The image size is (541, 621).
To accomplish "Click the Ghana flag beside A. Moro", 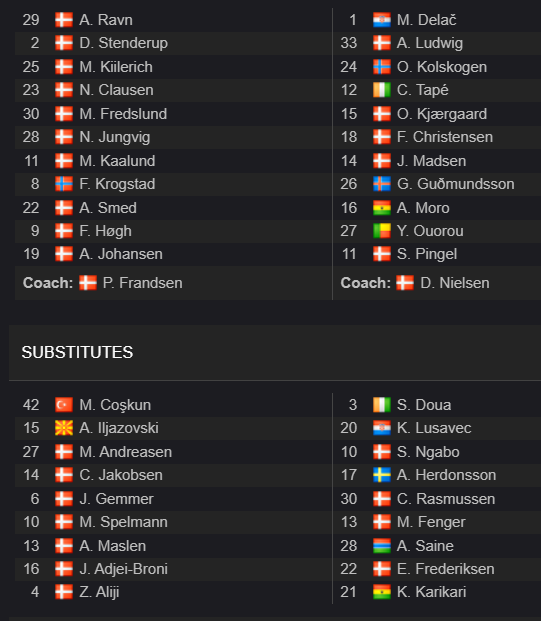I will pos(381,208).
